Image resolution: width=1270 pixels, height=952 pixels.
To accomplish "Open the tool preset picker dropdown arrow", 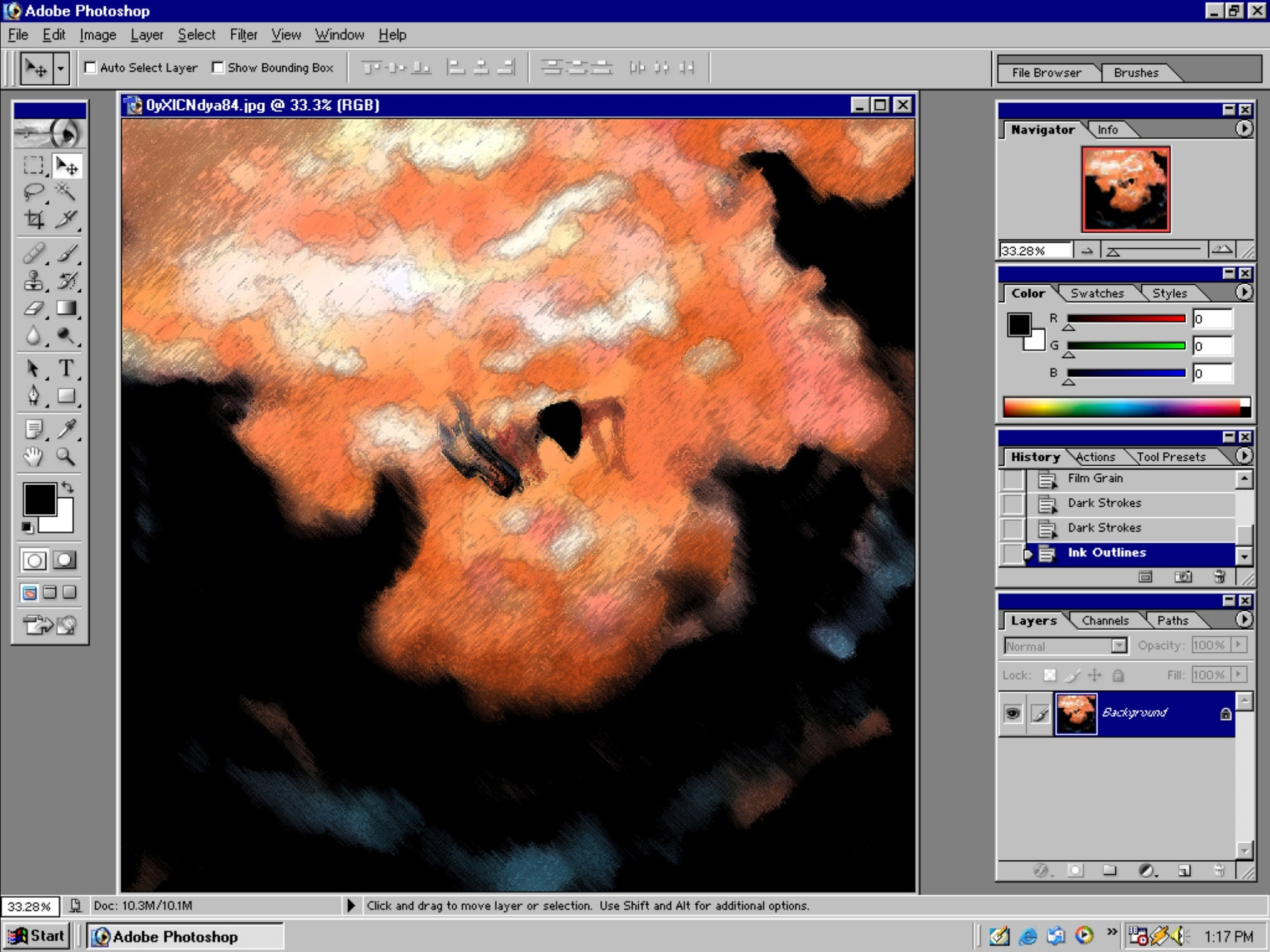I will click(60, 68).
